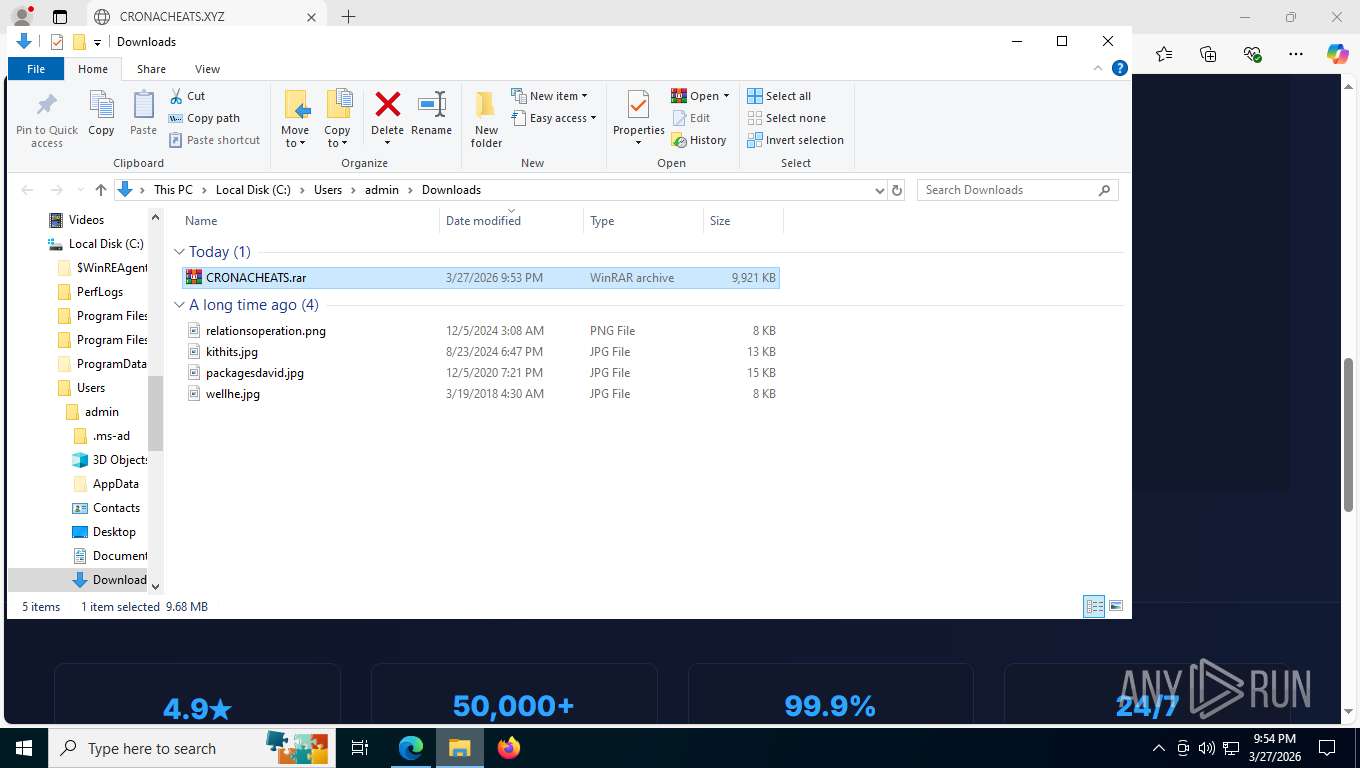The width and height of the screenshot is (1360, 768).
Task: Sort by Date modified column
Action: pyautogui.click(x=511, y=221)
